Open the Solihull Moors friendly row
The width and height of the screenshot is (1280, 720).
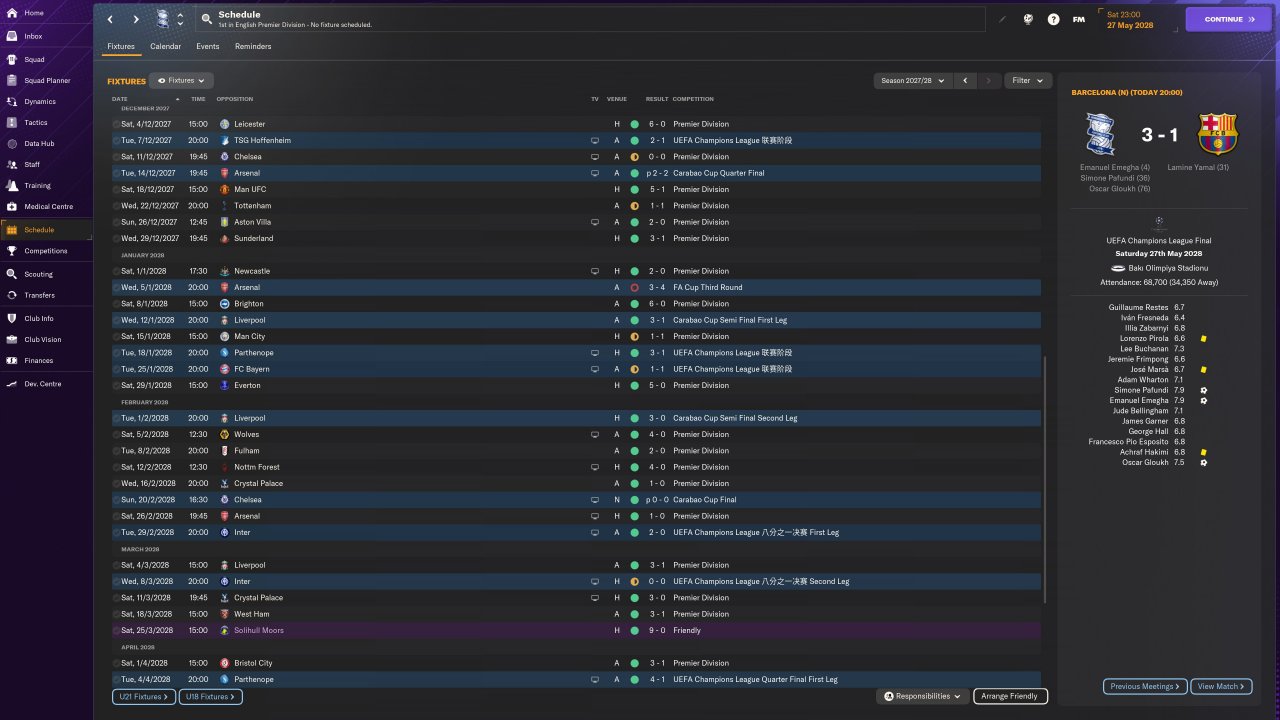click(x=576, y=630)
